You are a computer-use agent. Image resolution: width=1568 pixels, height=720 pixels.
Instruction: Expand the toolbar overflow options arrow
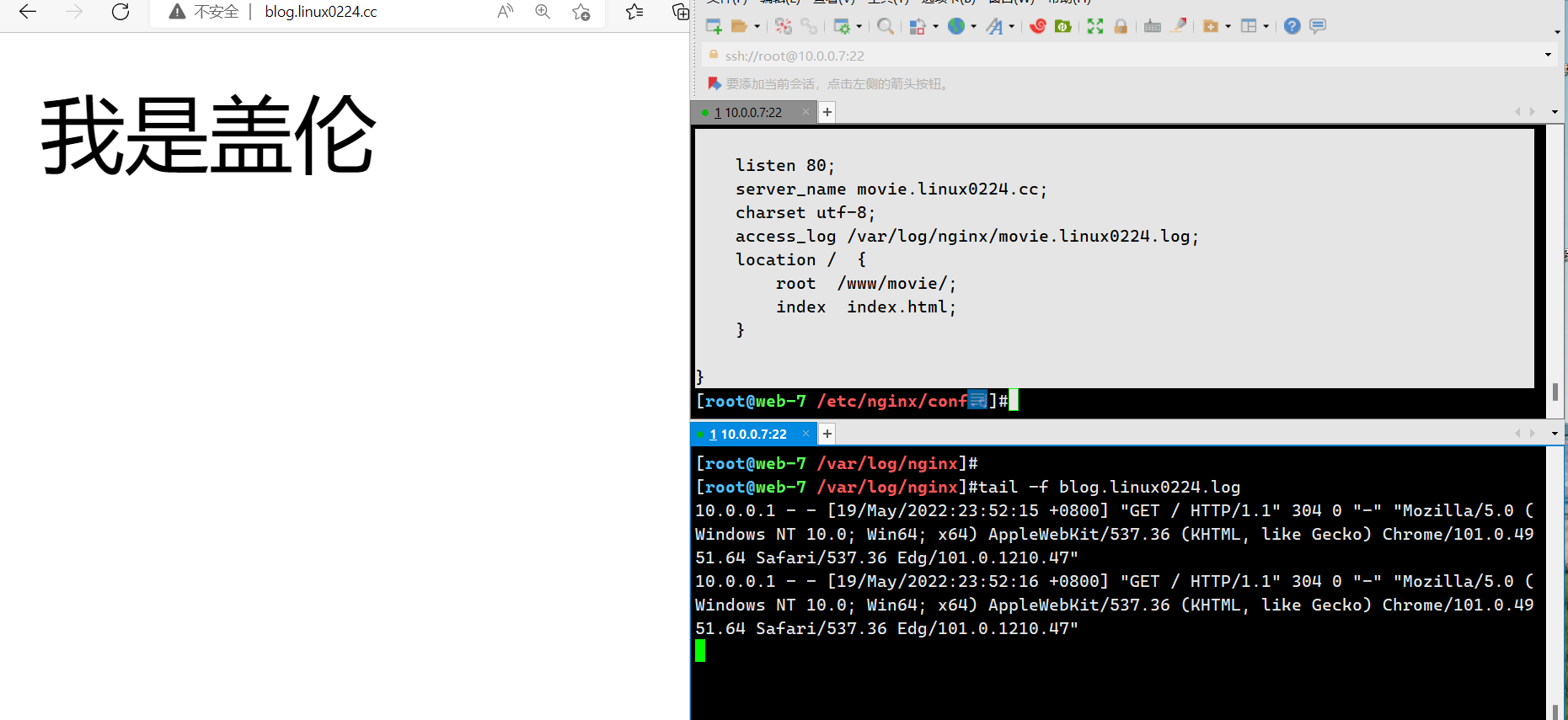[1556, 32]
